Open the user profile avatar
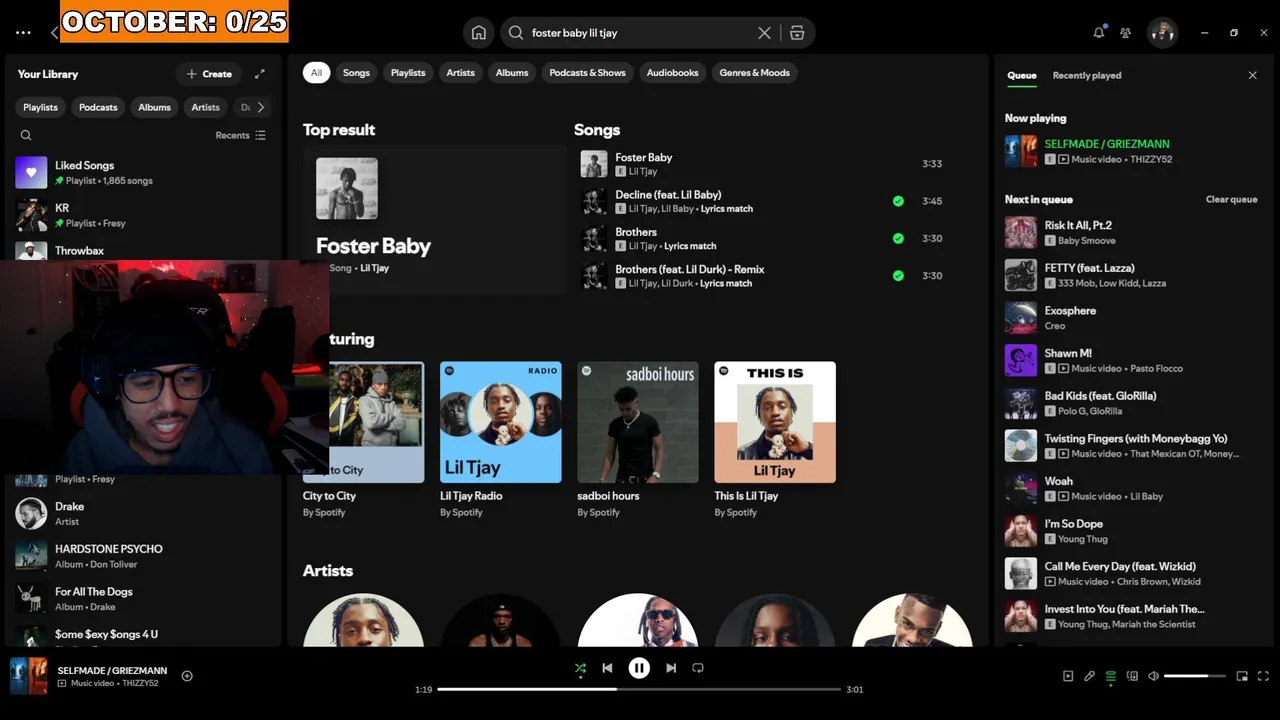This screenshot has height=720, width=1280. click(1162, 33)
